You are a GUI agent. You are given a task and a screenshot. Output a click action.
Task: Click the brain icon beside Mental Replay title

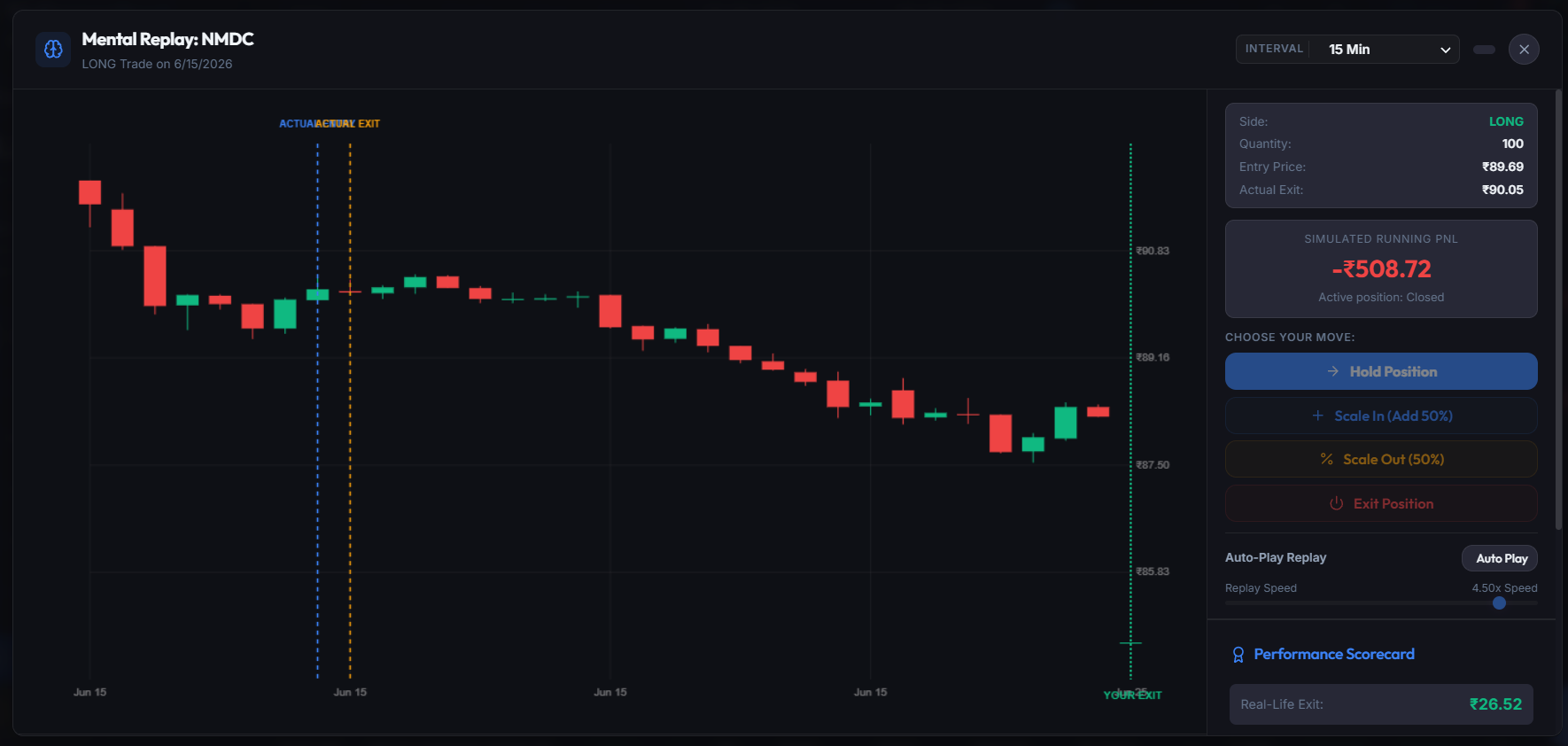(53, 50)
